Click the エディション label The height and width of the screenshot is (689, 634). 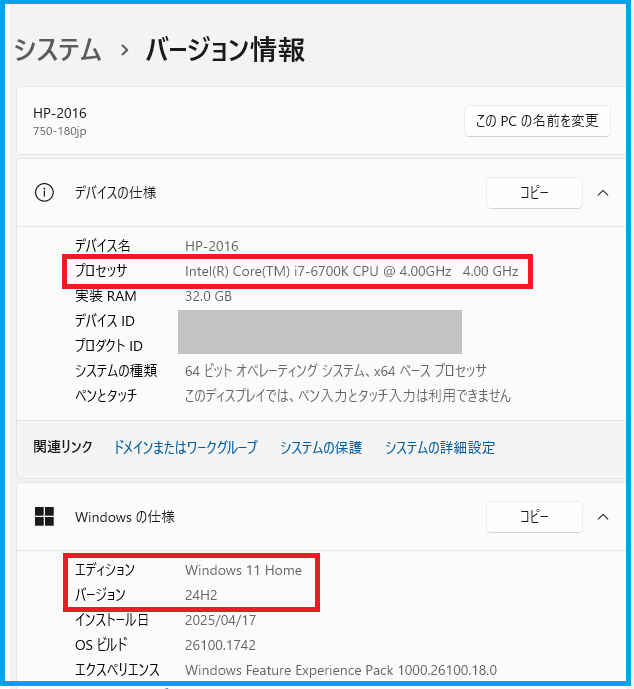[x=105, y=570]
